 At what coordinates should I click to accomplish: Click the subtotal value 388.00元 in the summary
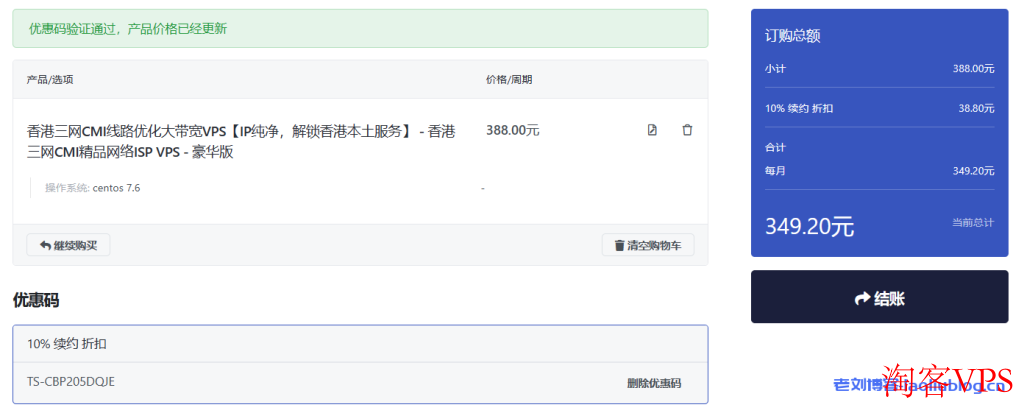pos(973,68)
